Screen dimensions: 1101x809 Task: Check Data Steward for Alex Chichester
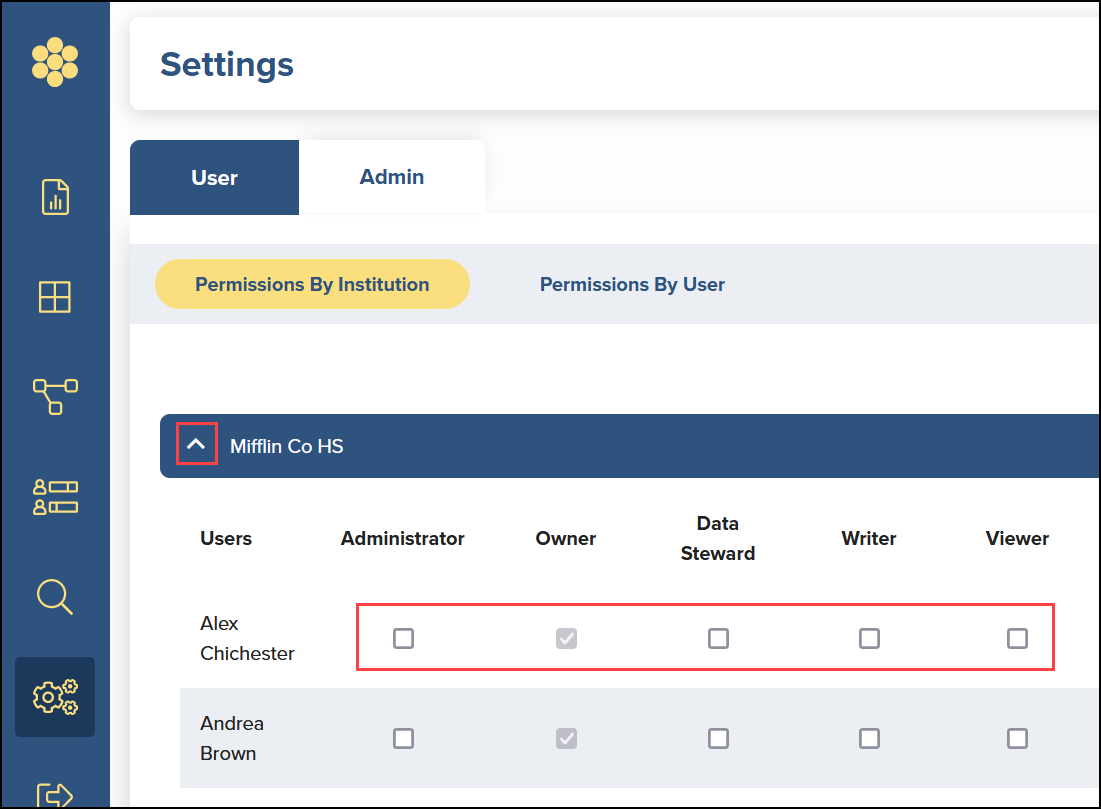tap(718, 638)
